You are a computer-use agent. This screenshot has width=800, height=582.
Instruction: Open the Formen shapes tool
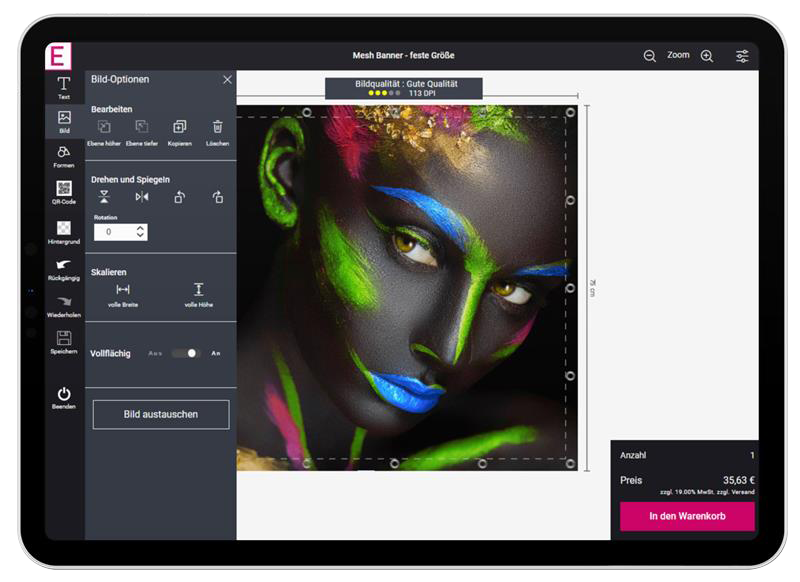click(64, 155)
